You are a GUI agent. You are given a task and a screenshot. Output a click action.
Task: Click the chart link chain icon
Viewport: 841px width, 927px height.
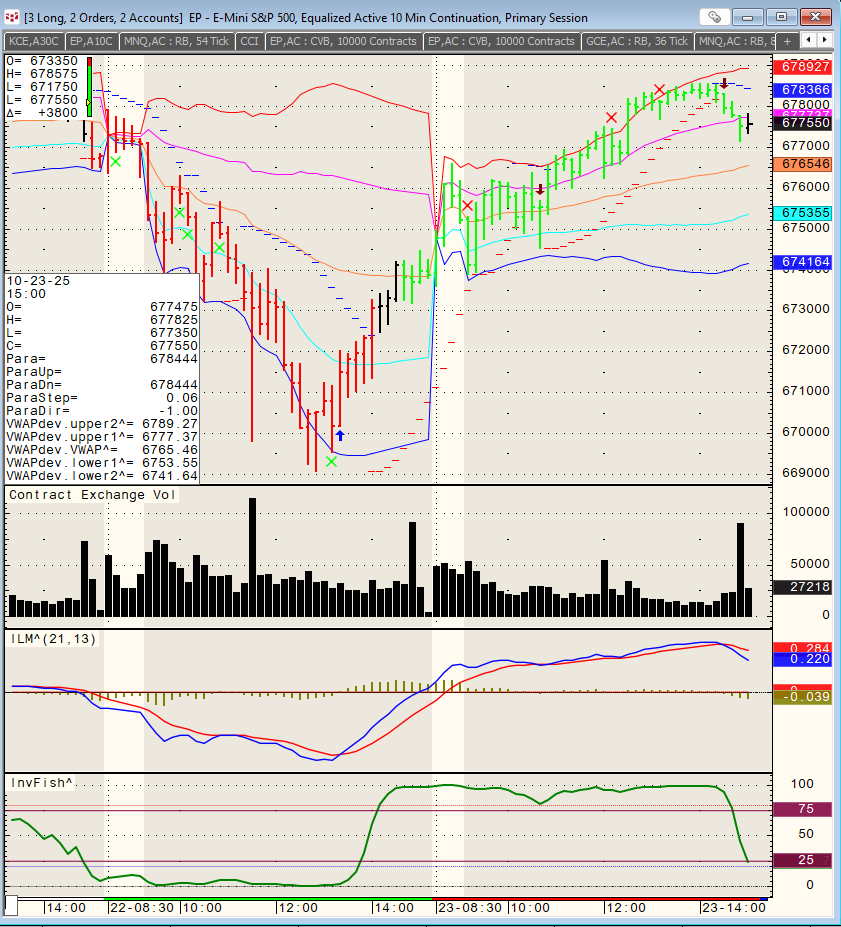pos(715,17)
